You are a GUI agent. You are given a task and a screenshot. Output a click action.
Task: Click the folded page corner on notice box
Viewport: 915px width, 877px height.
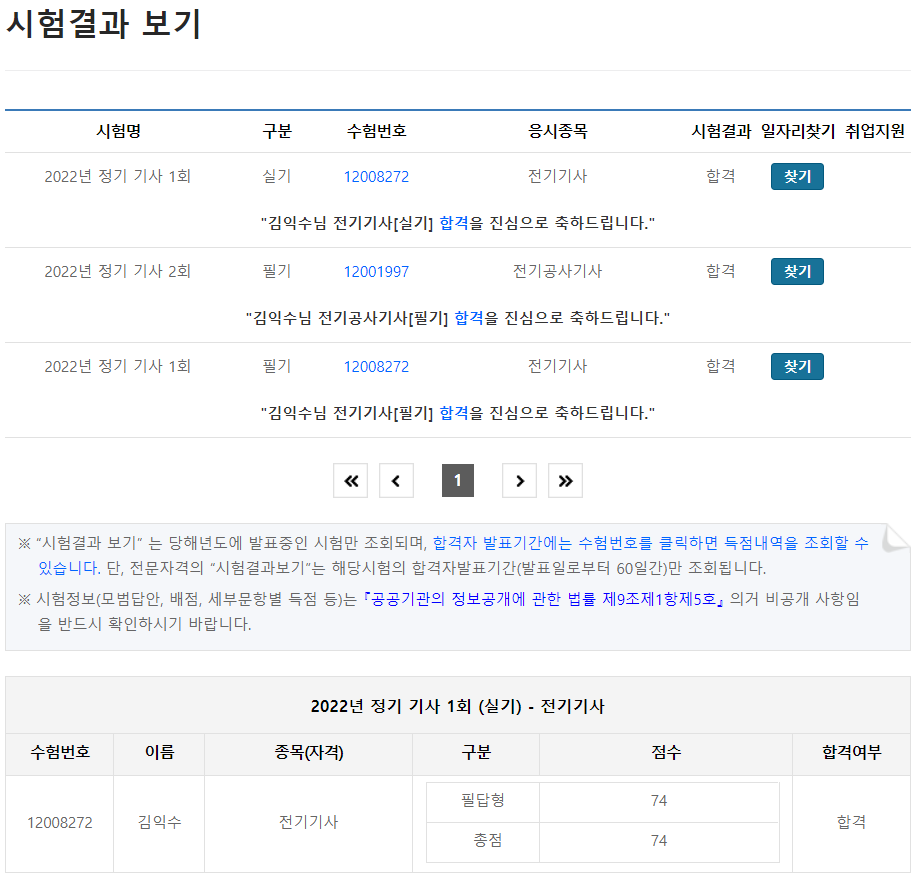click(x=896, y=537)
